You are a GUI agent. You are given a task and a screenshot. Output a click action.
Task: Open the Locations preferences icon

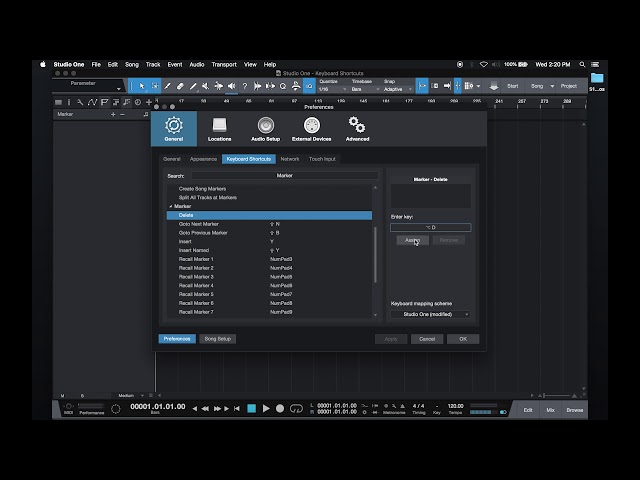point(219,129)
